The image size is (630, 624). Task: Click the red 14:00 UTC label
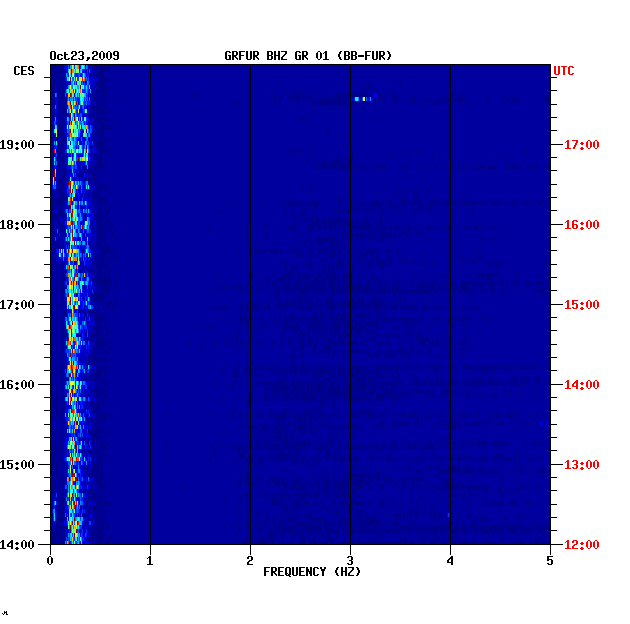coord(581,385)
